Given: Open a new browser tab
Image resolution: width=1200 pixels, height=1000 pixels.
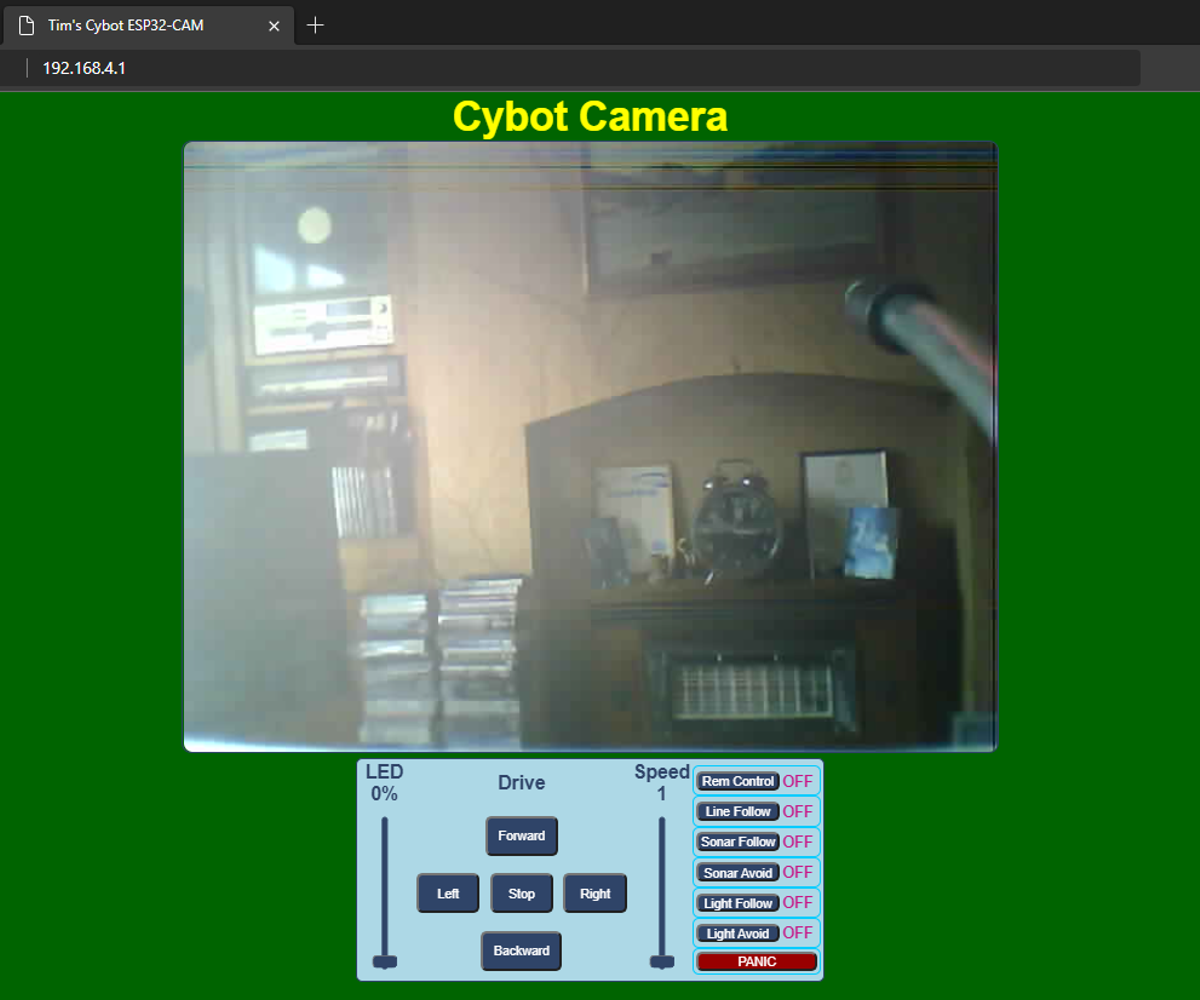Looking at the screenshot, I should (315, 25).
